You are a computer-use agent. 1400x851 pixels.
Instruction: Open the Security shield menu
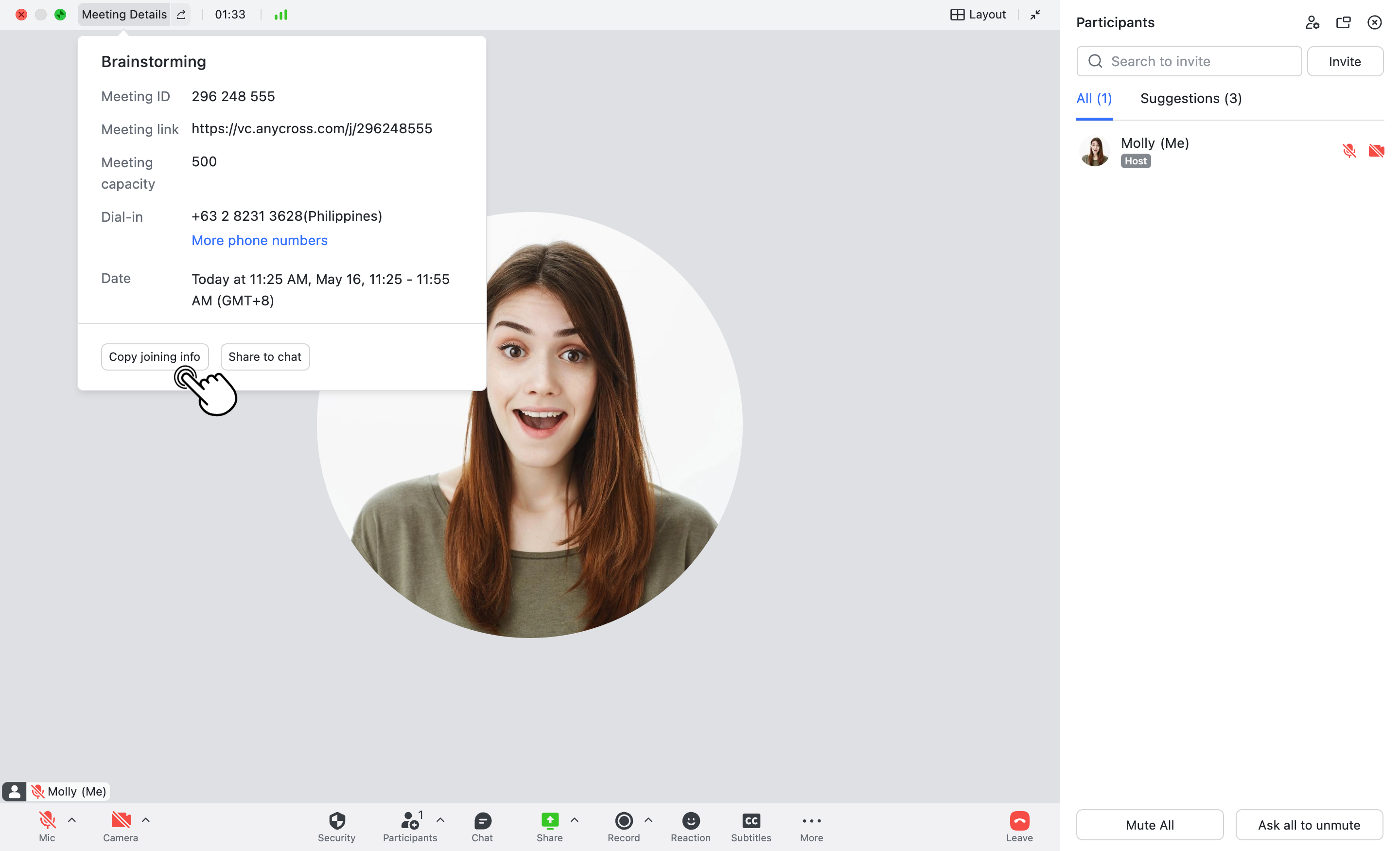(337, 826)
